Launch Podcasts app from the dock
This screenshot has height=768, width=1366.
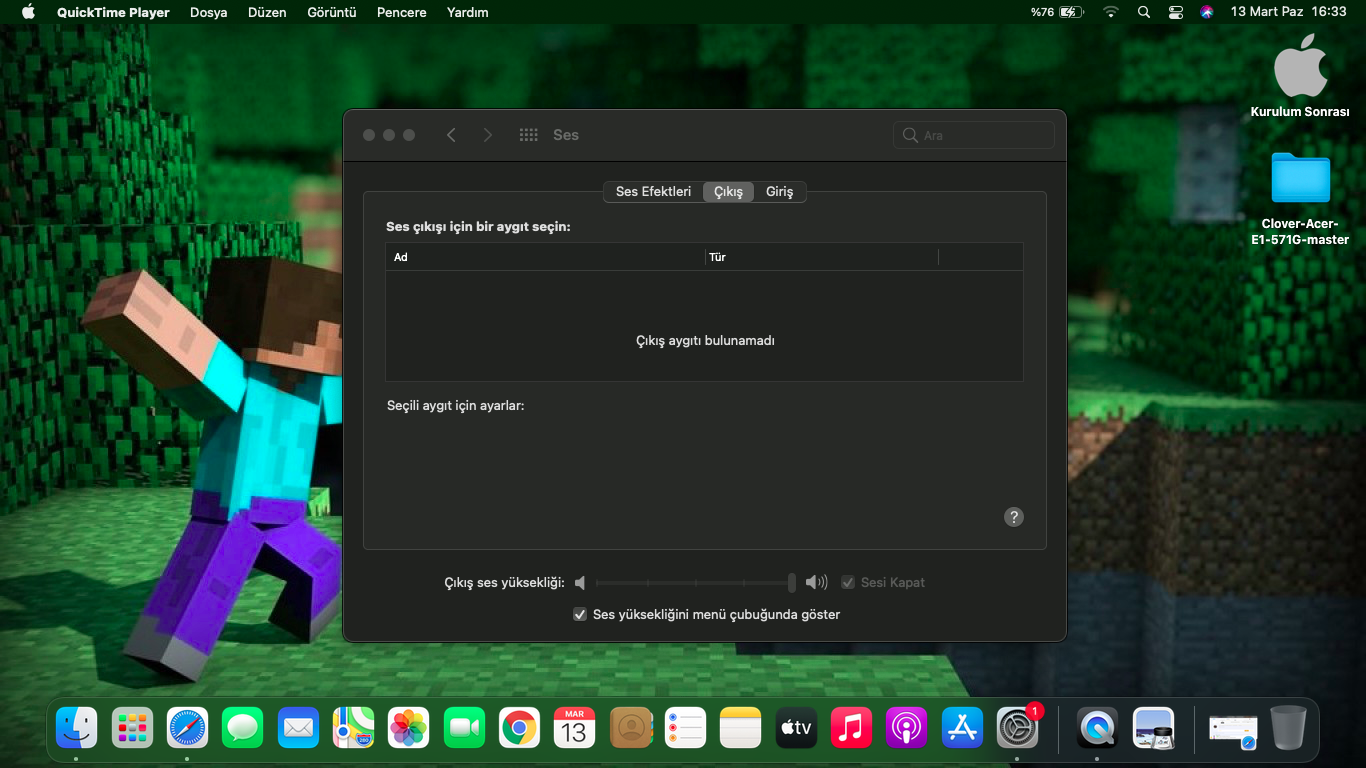(906, 728)
